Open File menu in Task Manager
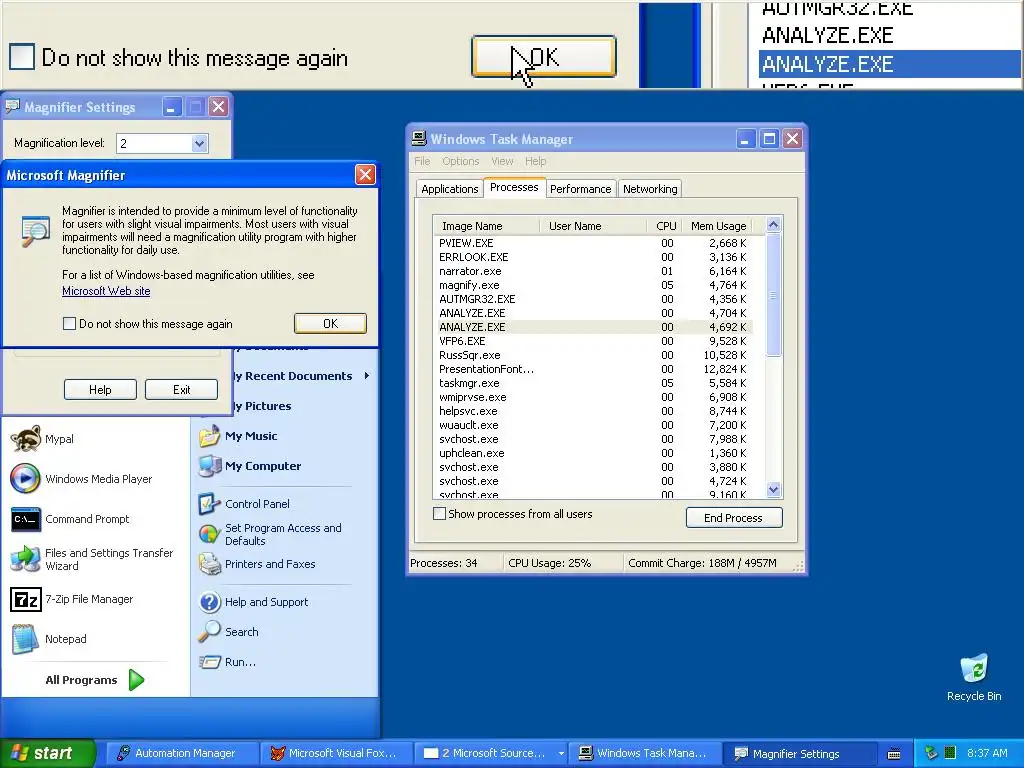Screen dimensions: 1024x768 [423, 161]
